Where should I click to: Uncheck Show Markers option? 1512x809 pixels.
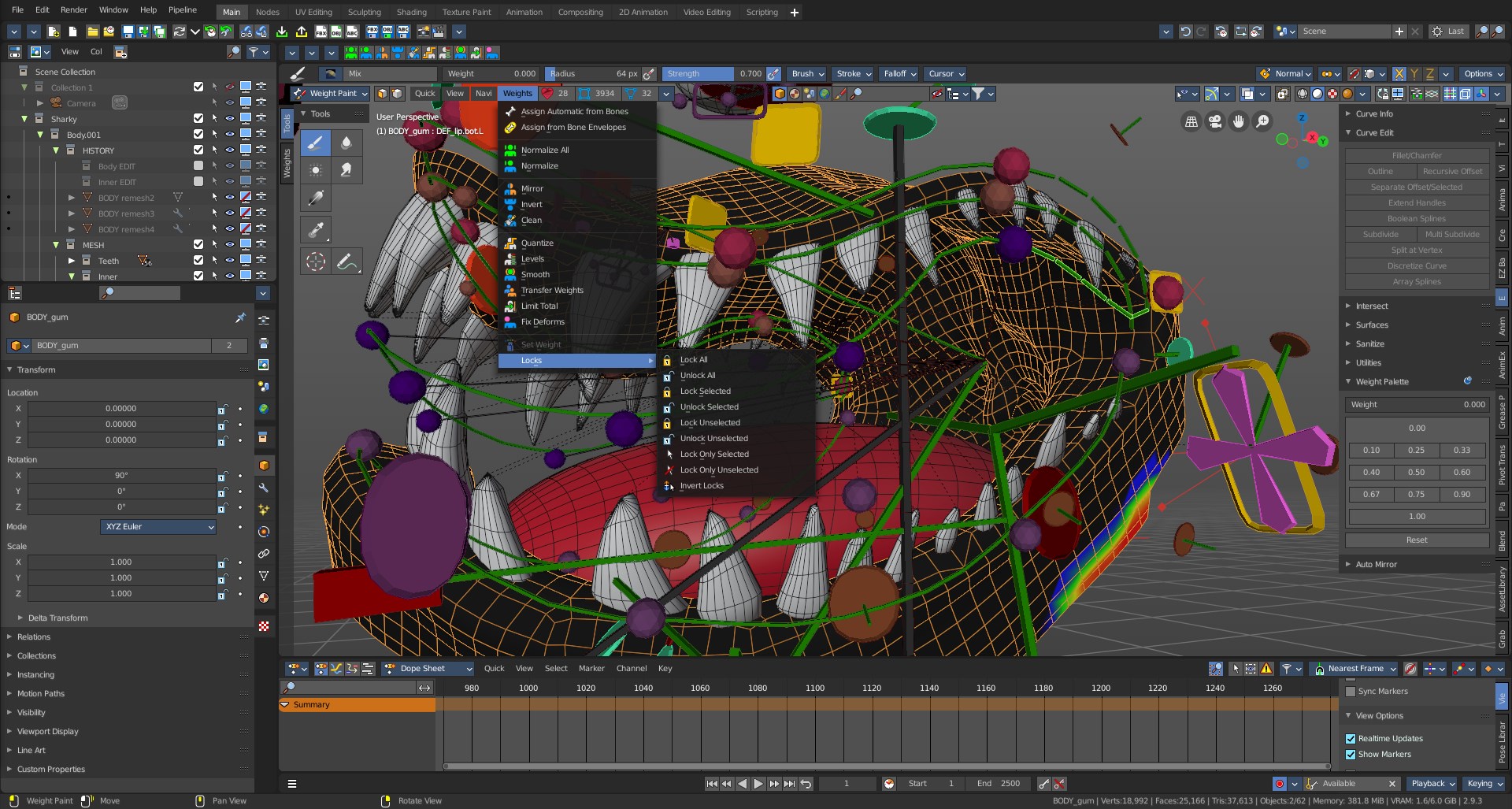(1351, 755)
